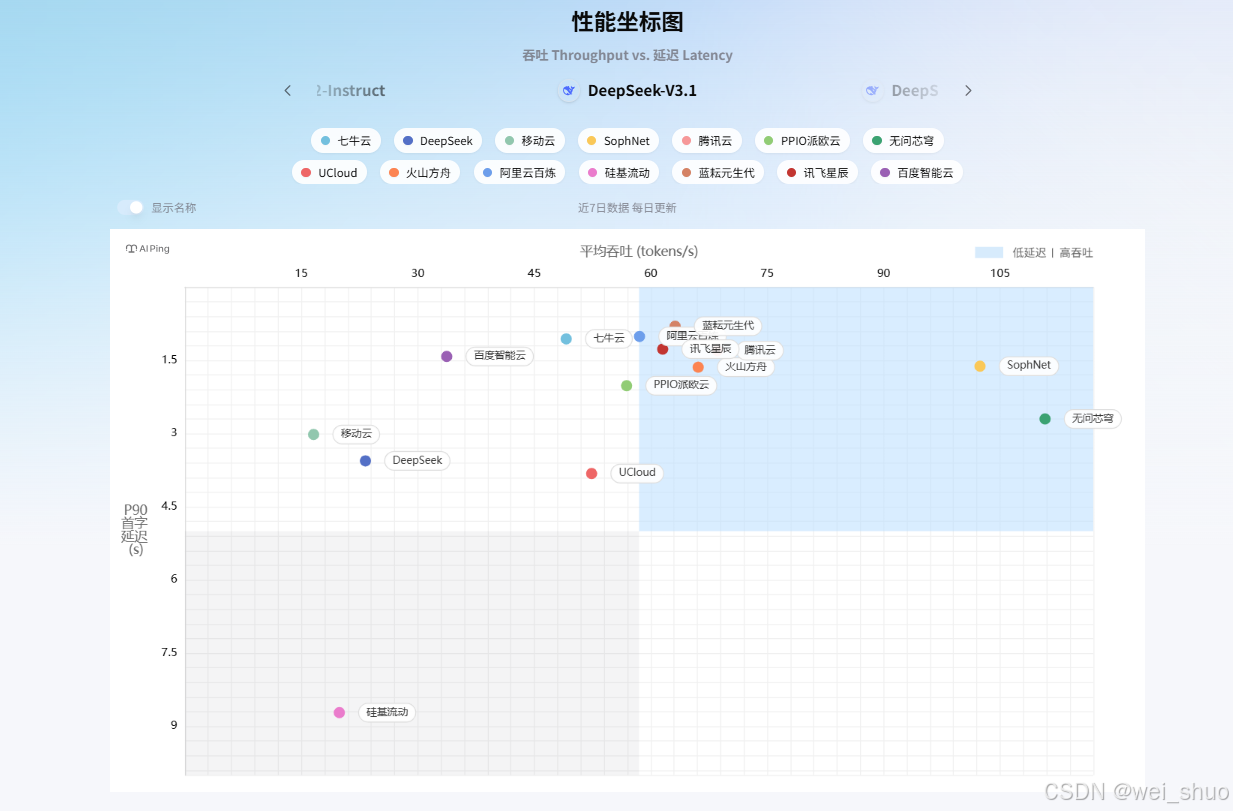Toggle the 移动云 legend filter
The image size is (1233, 811).
pyautogui.click(x=530, y=141)
